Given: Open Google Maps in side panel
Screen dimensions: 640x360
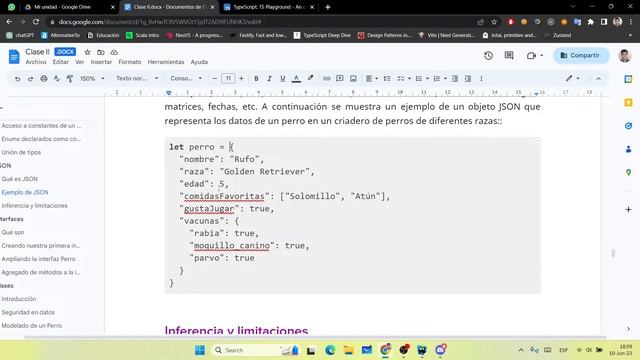Looking at the screenshot, I should pyautogui.click(x=628, y=173).
